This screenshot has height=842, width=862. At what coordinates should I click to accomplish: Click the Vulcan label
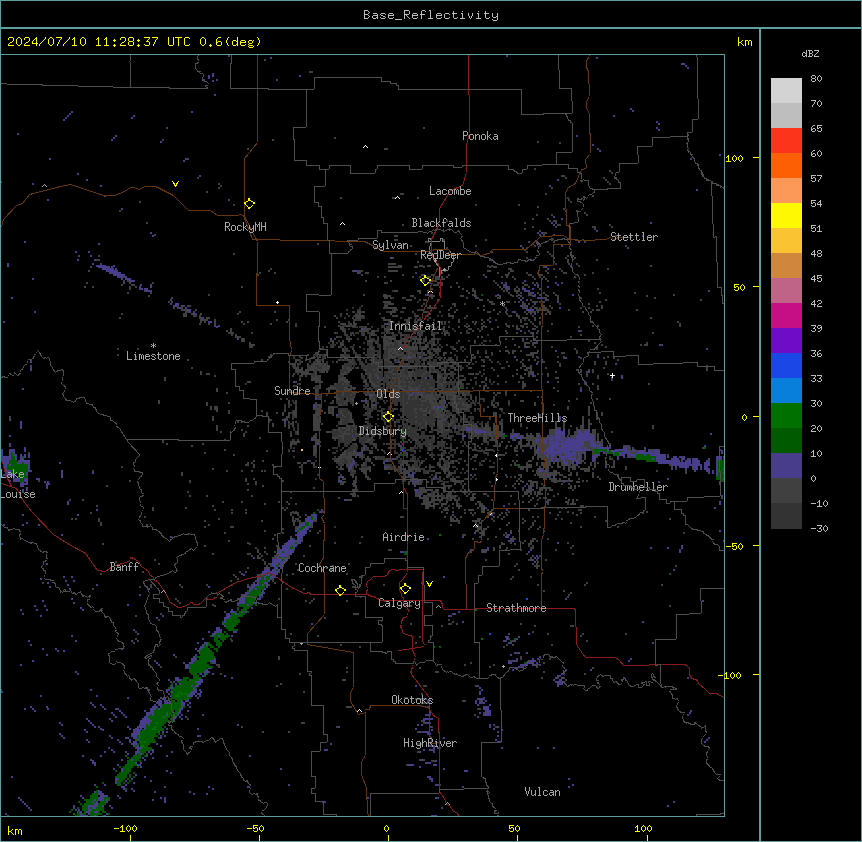click(543, 792)
